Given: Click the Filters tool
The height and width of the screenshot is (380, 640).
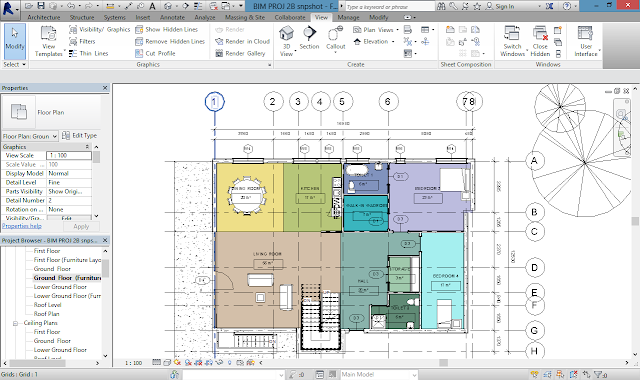Looking at the screenshot, I should tap(82, 41).
